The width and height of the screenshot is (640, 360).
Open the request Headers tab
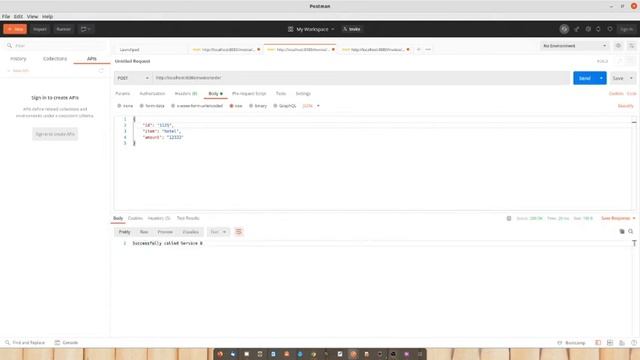point(186,93)
